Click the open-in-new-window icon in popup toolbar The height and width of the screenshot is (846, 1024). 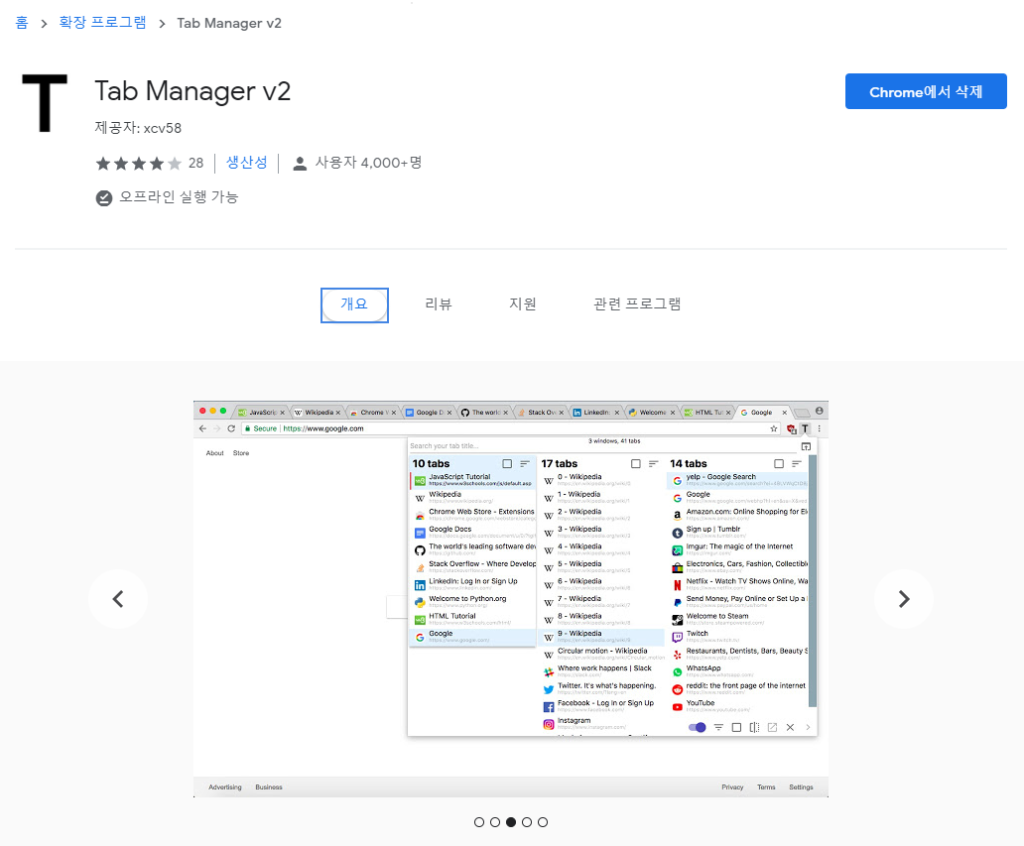point(773,728)
